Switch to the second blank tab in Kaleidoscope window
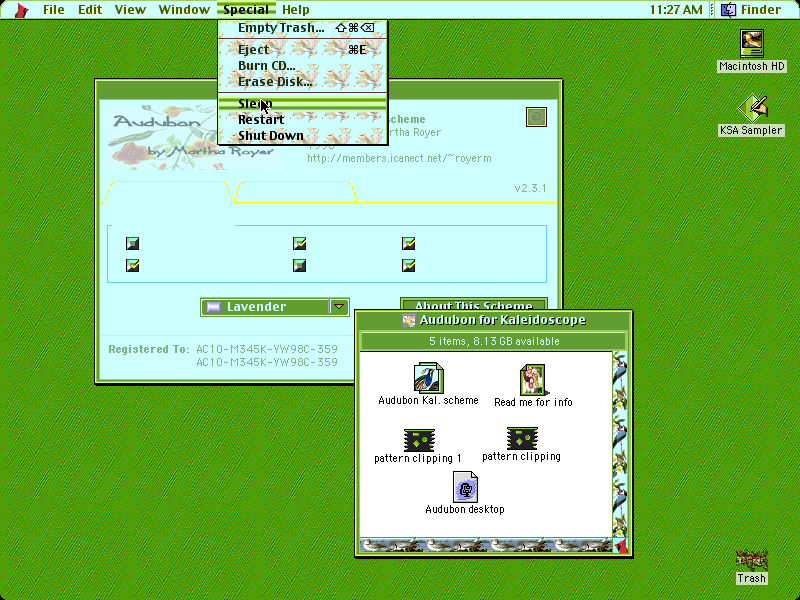 [x=295, y=192]
